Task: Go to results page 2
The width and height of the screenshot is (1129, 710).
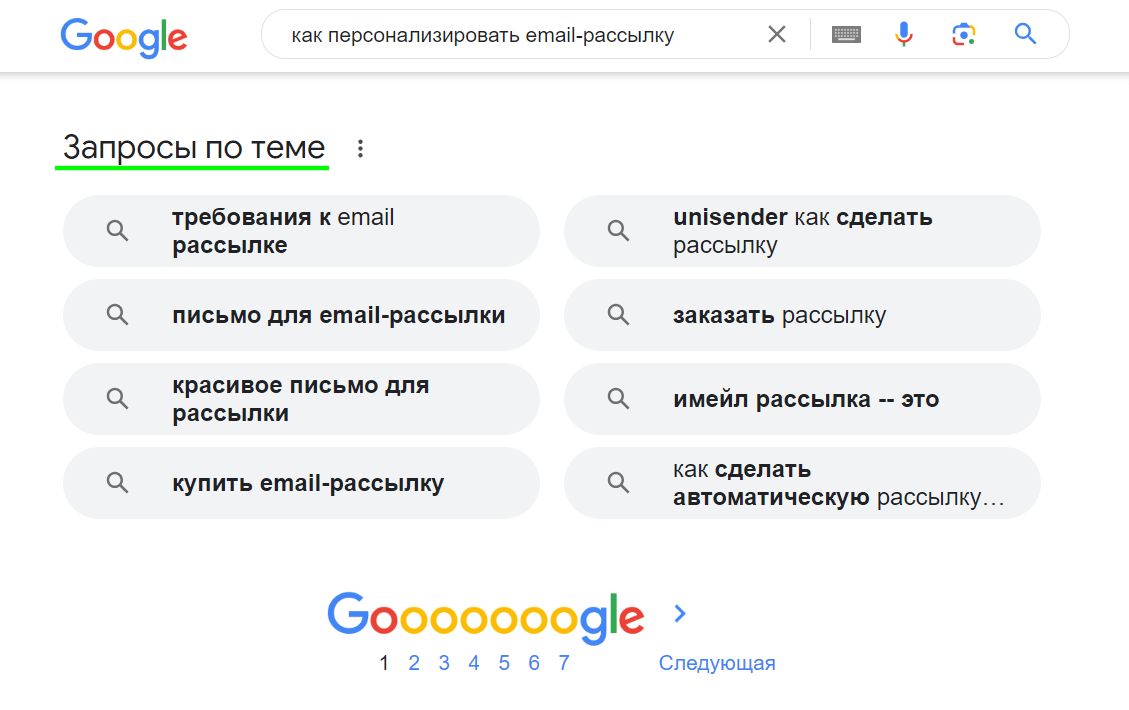Action: point(414,663)
